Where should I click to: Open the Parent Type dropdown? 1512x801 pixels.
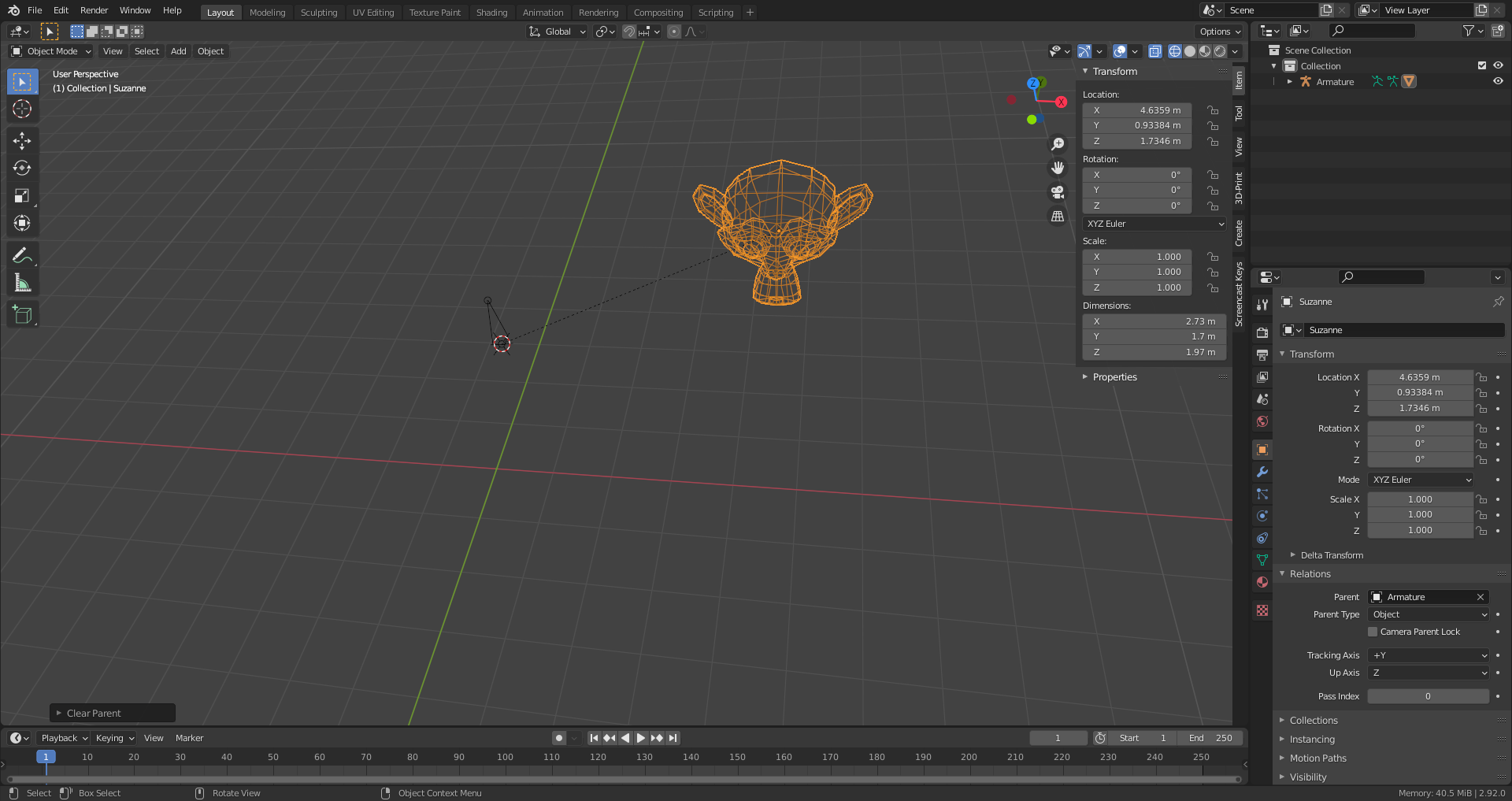pos(1429,614)
